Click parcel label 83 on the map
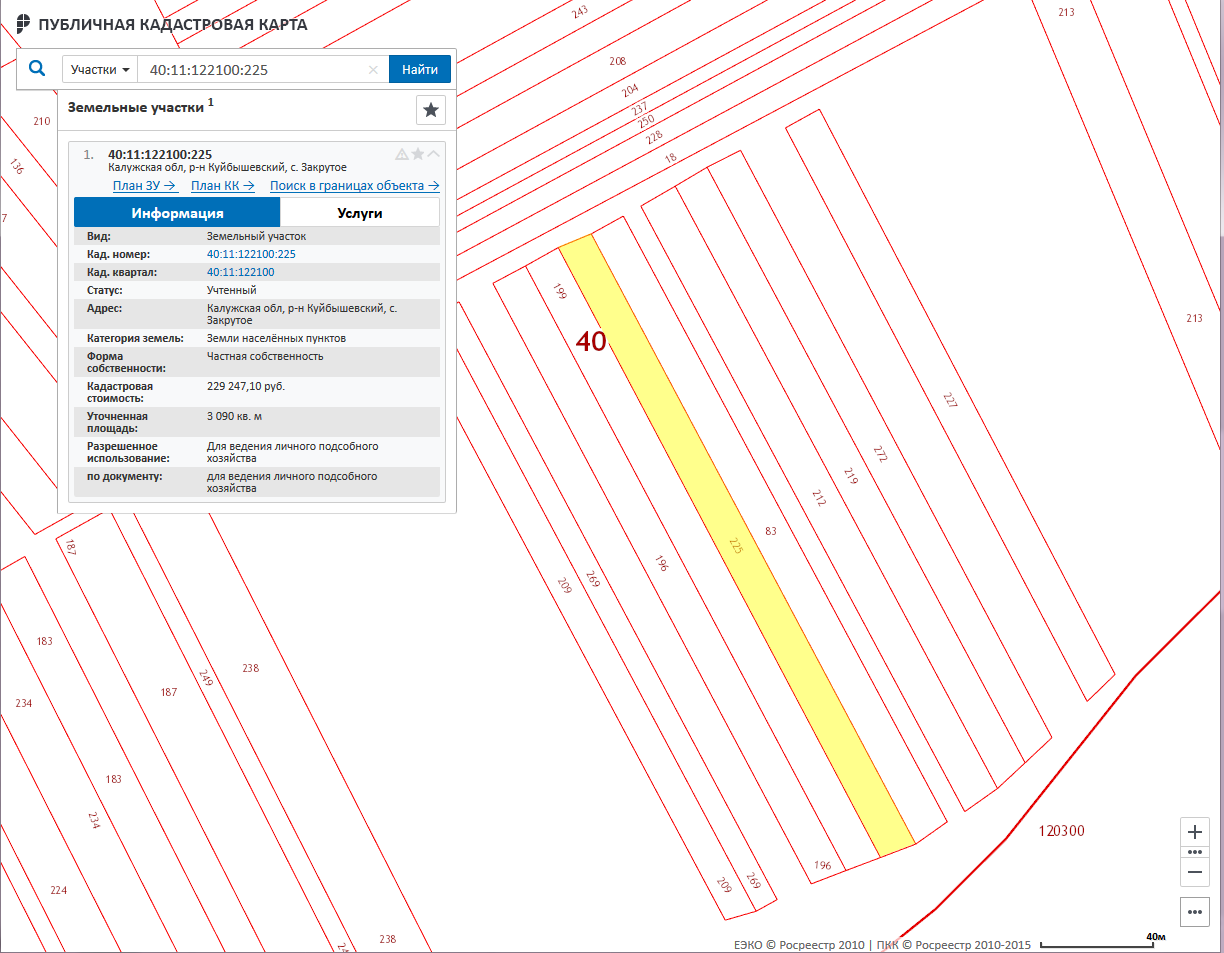This screenshot has width=1224, height=953. point(770,530)
